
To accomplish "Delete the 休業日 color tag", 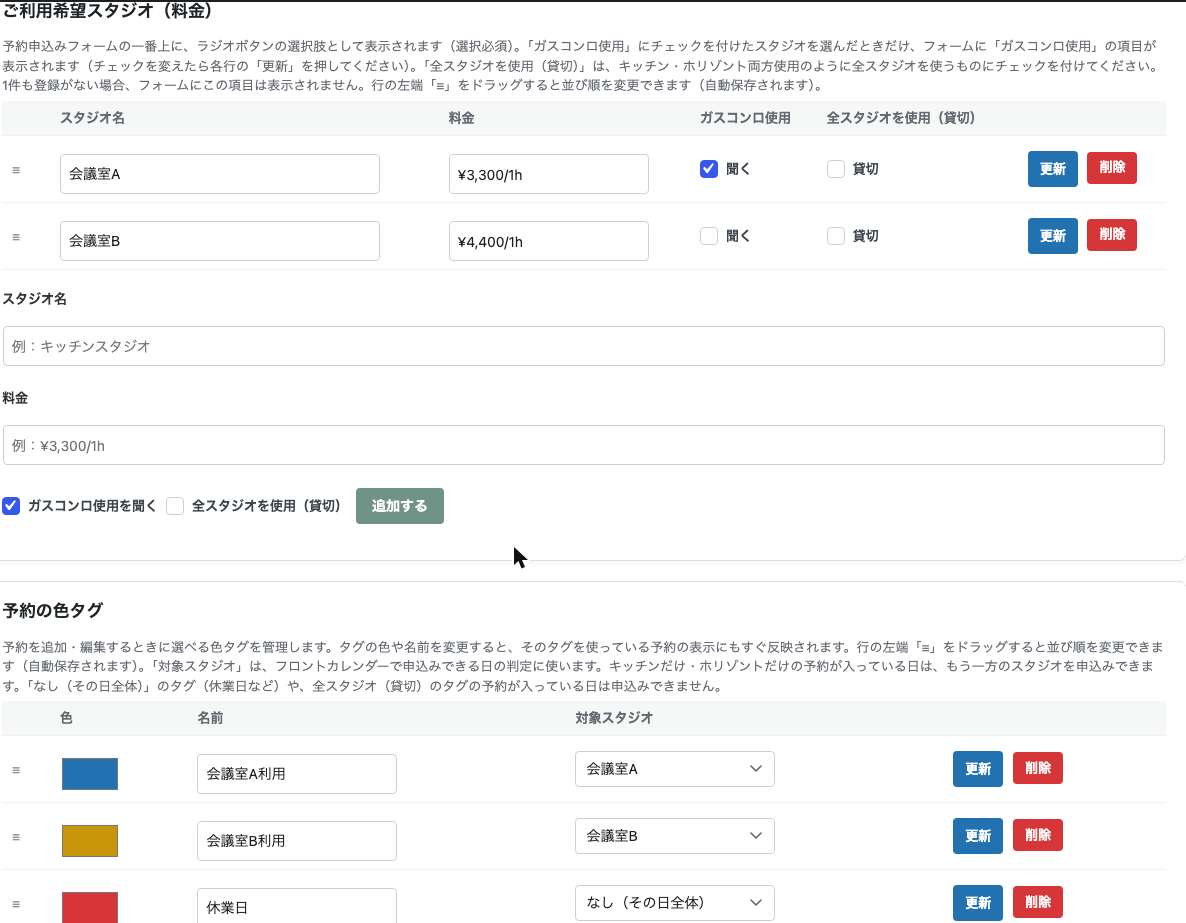I will tap(1037, 902).
